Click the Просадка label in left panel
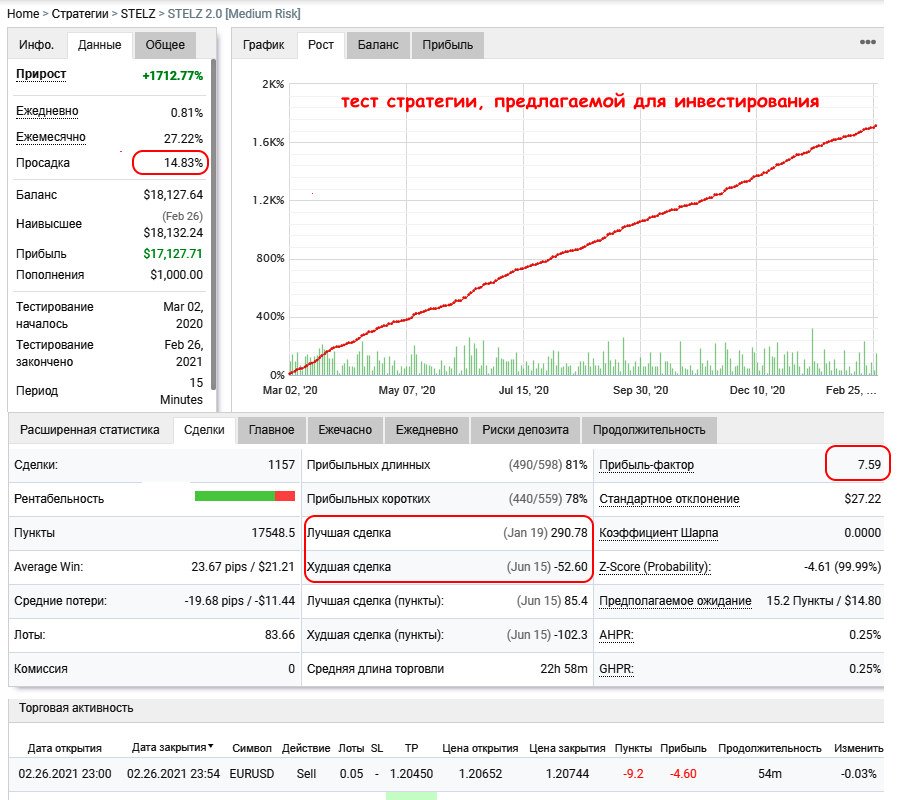Image resolution: width=900 pixels, height=800 pixels. pyautogui.click(x=43, y=163)
